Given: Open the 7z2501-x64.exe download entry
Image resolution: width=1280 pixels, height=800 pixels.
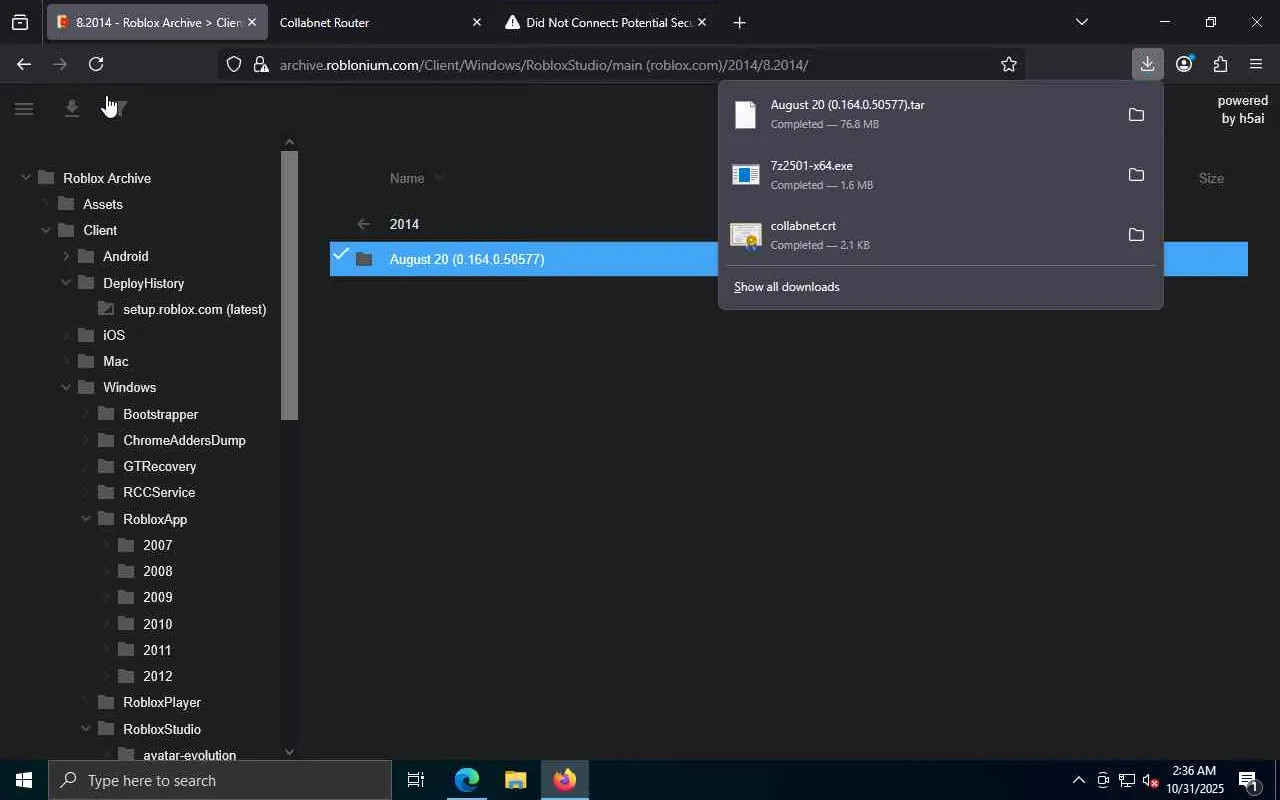Looking at the screenshot, I should (920, 174).
